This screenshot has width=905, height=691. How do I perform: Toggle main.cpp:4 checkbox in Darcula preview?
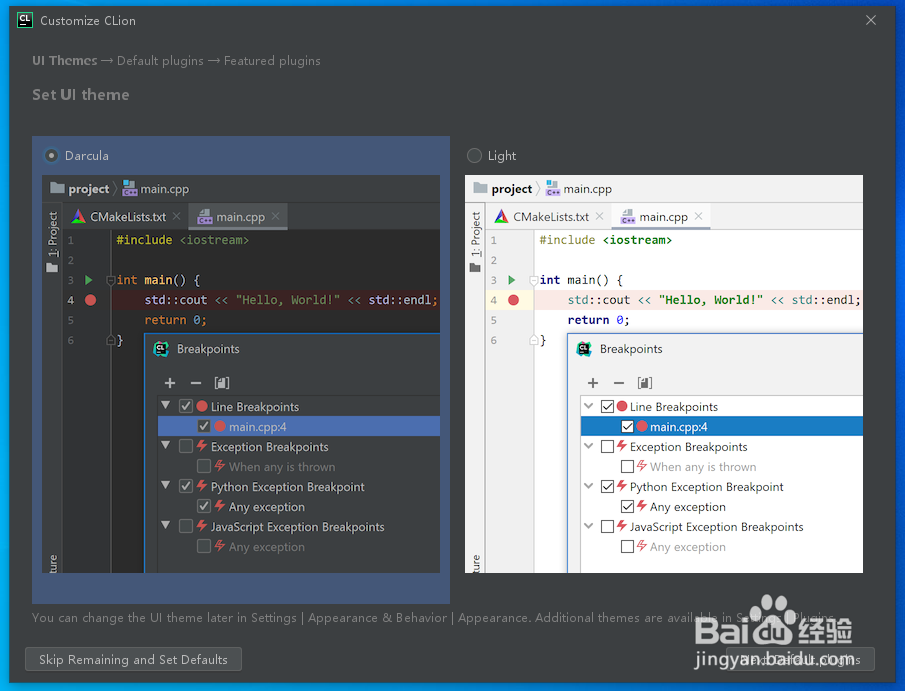point(204,427)
